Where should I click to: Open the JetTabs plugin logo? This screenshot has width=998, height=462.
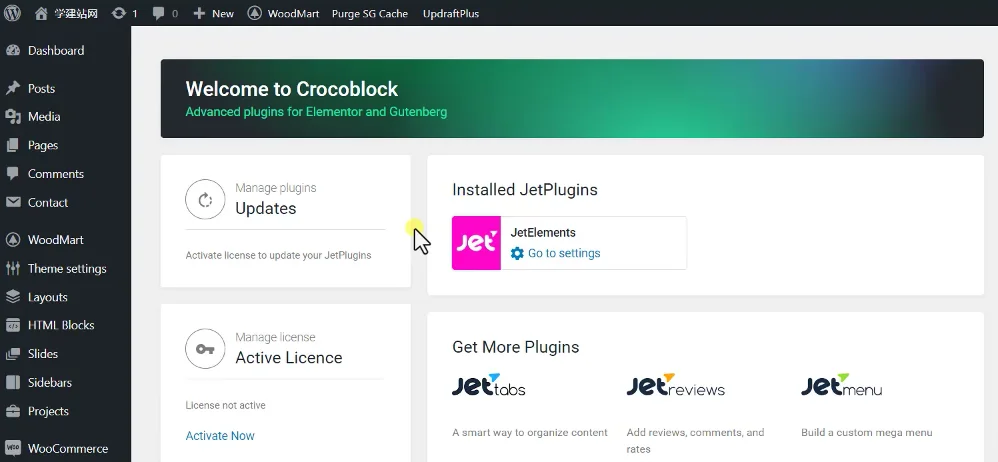[488, 385]
